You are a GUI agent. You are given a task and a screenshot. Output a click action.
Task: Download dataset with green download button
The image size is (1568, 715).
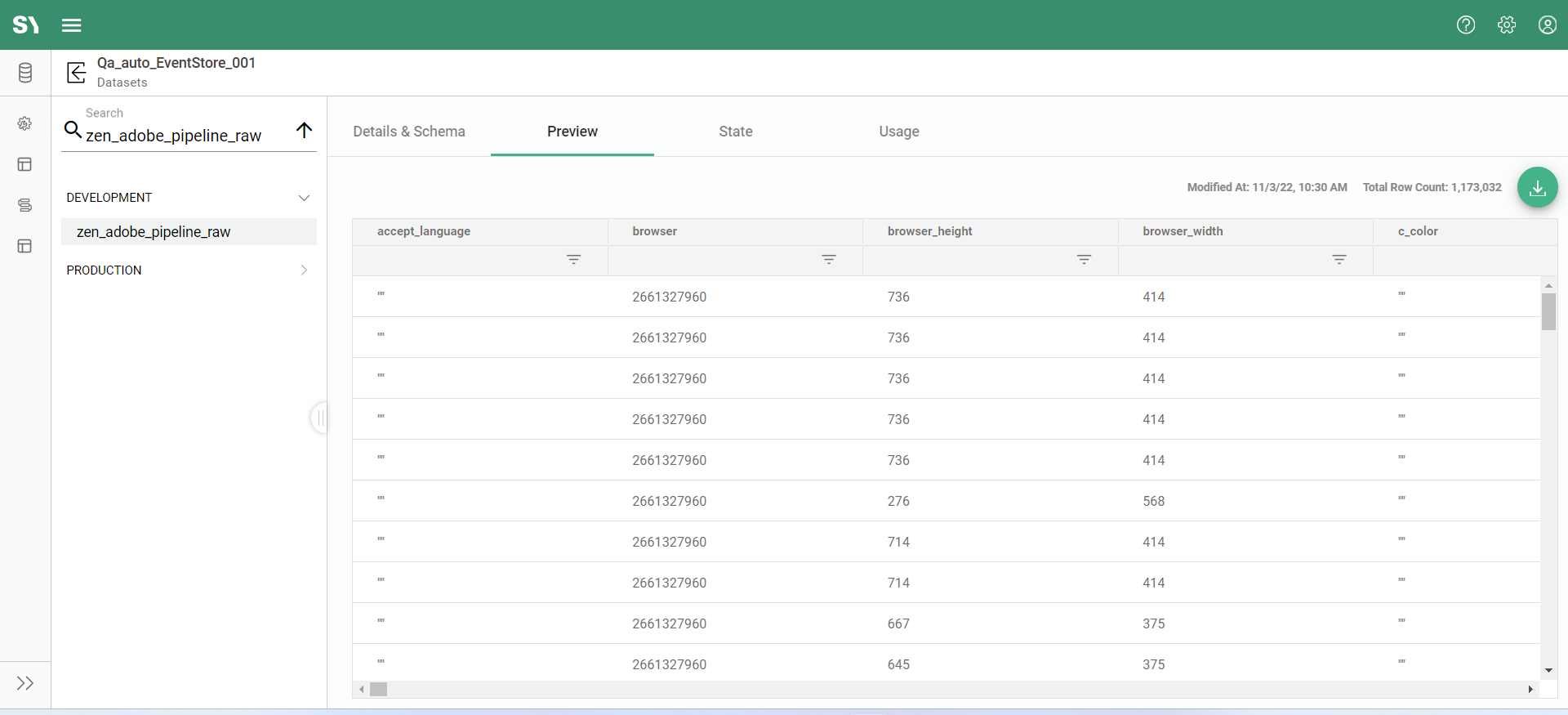1537,188
